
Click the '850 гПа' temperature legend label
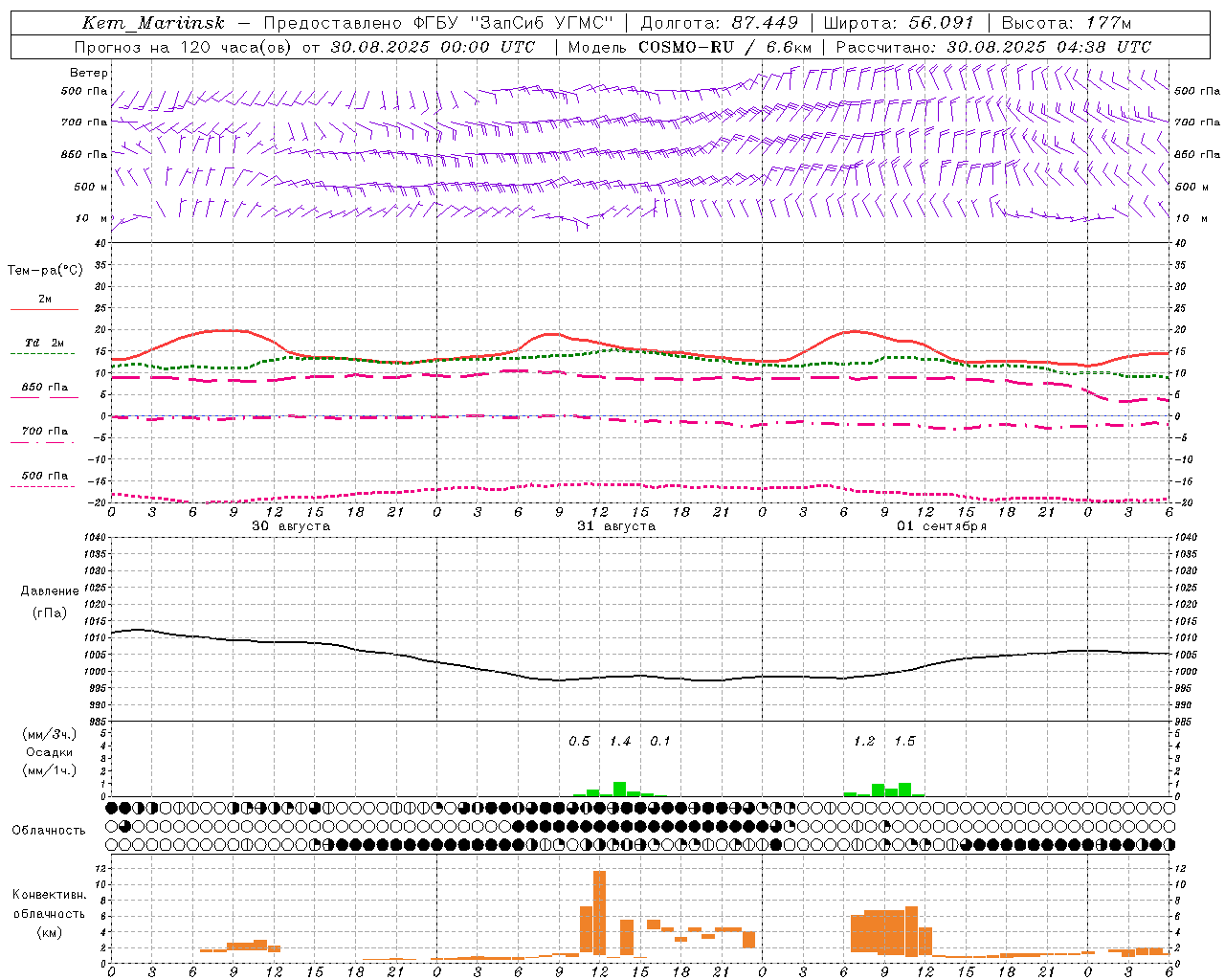[x=45, y=388]
